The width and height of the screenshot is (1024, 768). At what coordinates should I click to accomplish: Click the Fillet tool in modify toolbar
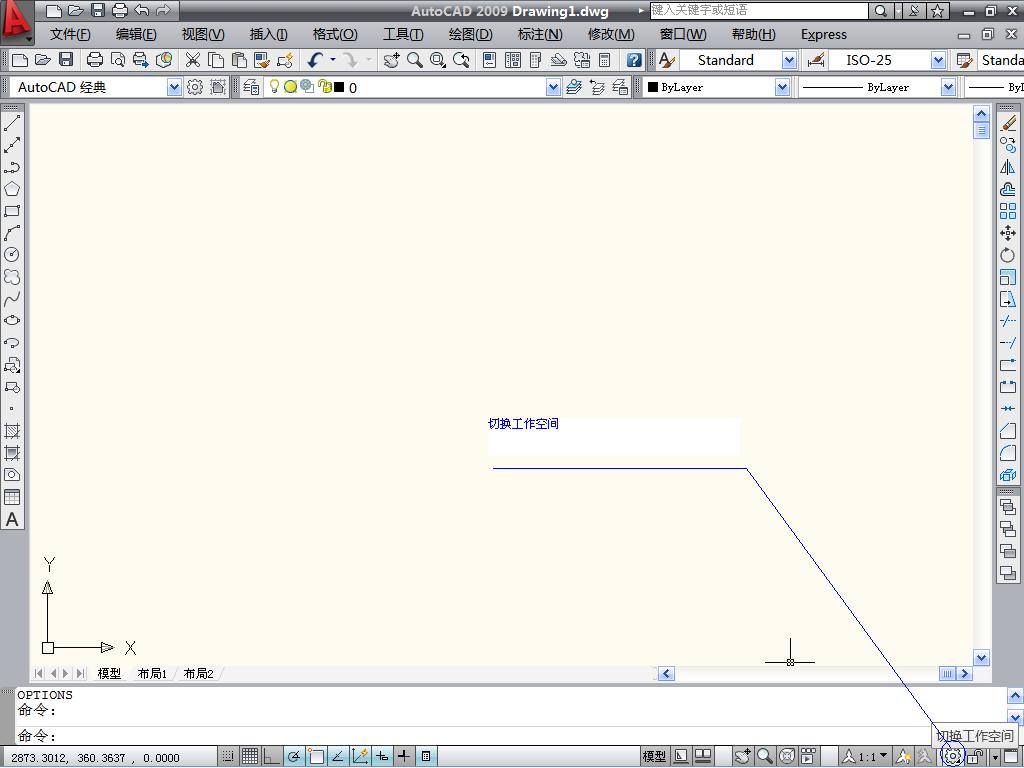[x=1008, y=453]
